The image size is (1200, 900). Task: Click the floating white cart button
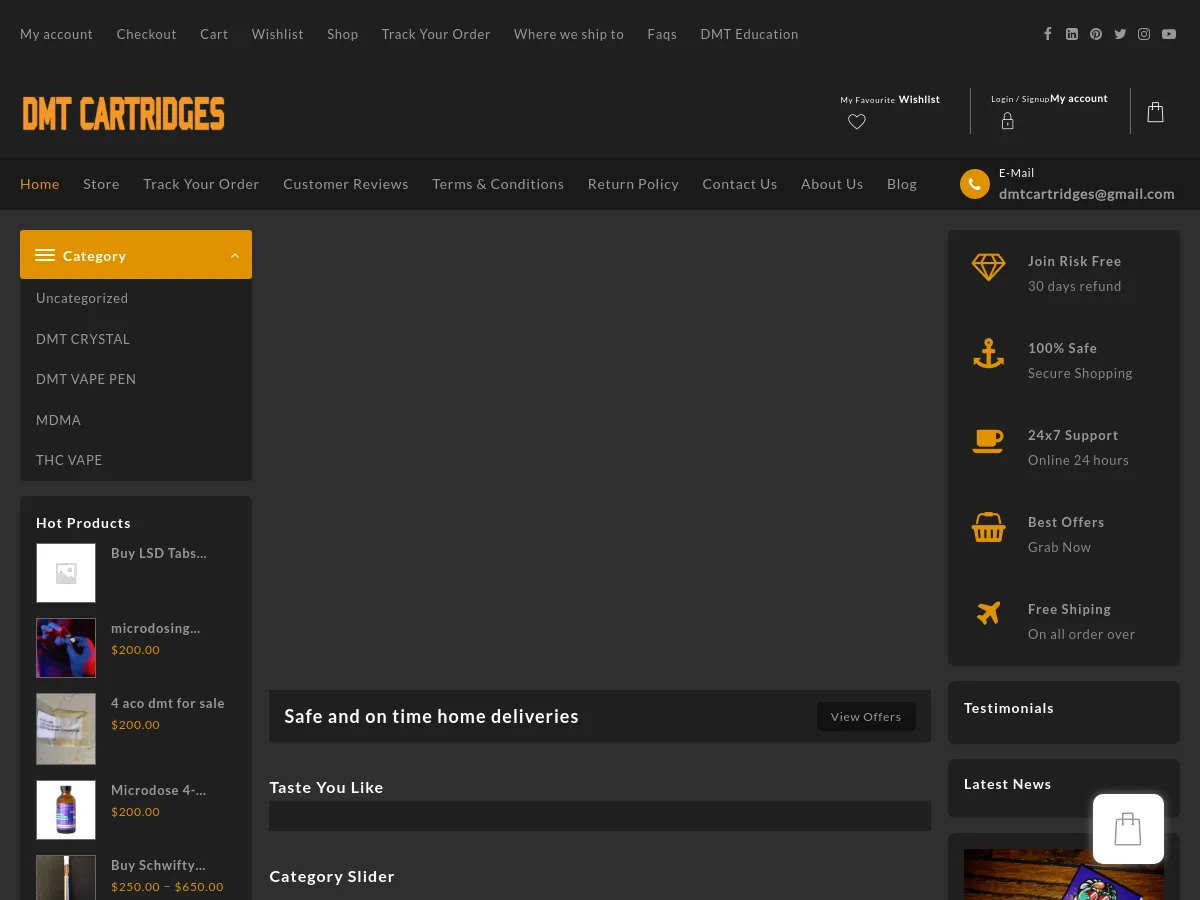tap(1128, 829)
